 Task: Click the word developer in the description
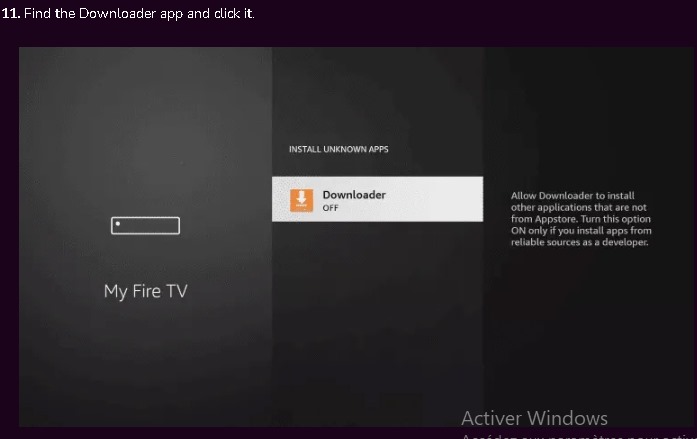pyautogui.click(x=624, y=242)
